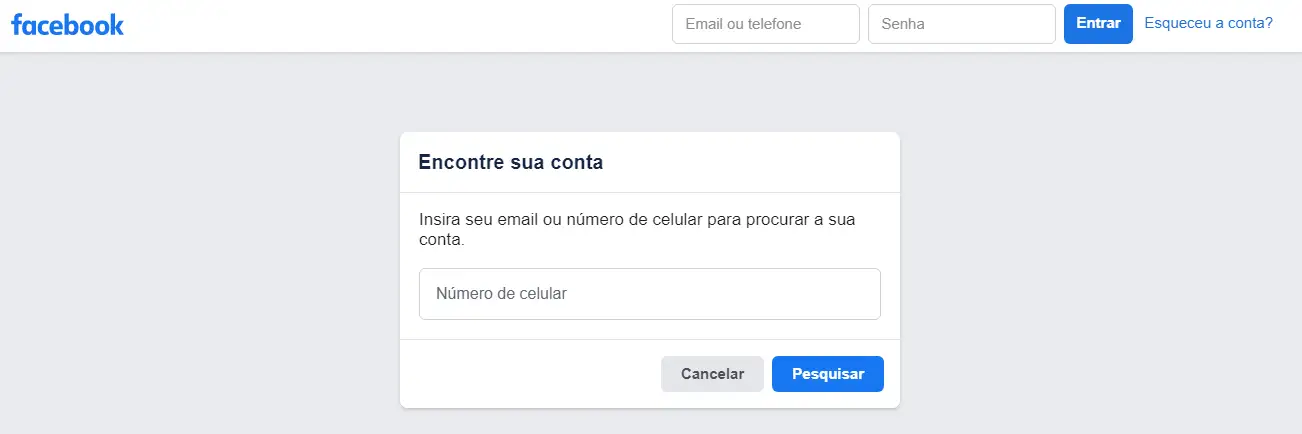Follow the forgotten account link in header
This screenshot has height=434, width=1302.
click(1208, 23)
